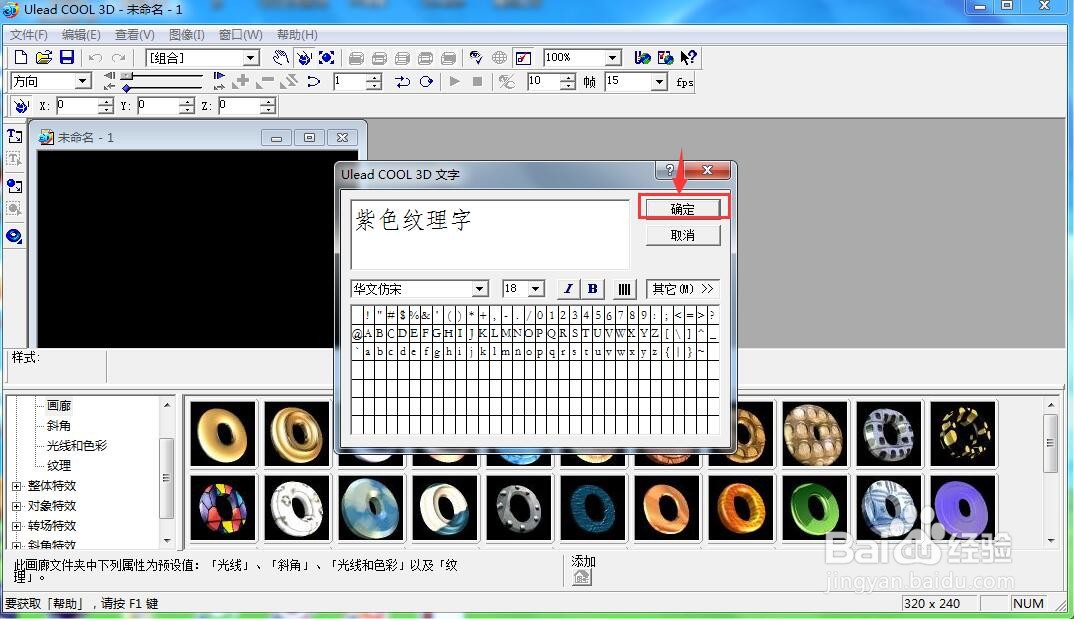Click the Reverse animation icon
This screenshot has height=619, width=1074.
290,81
